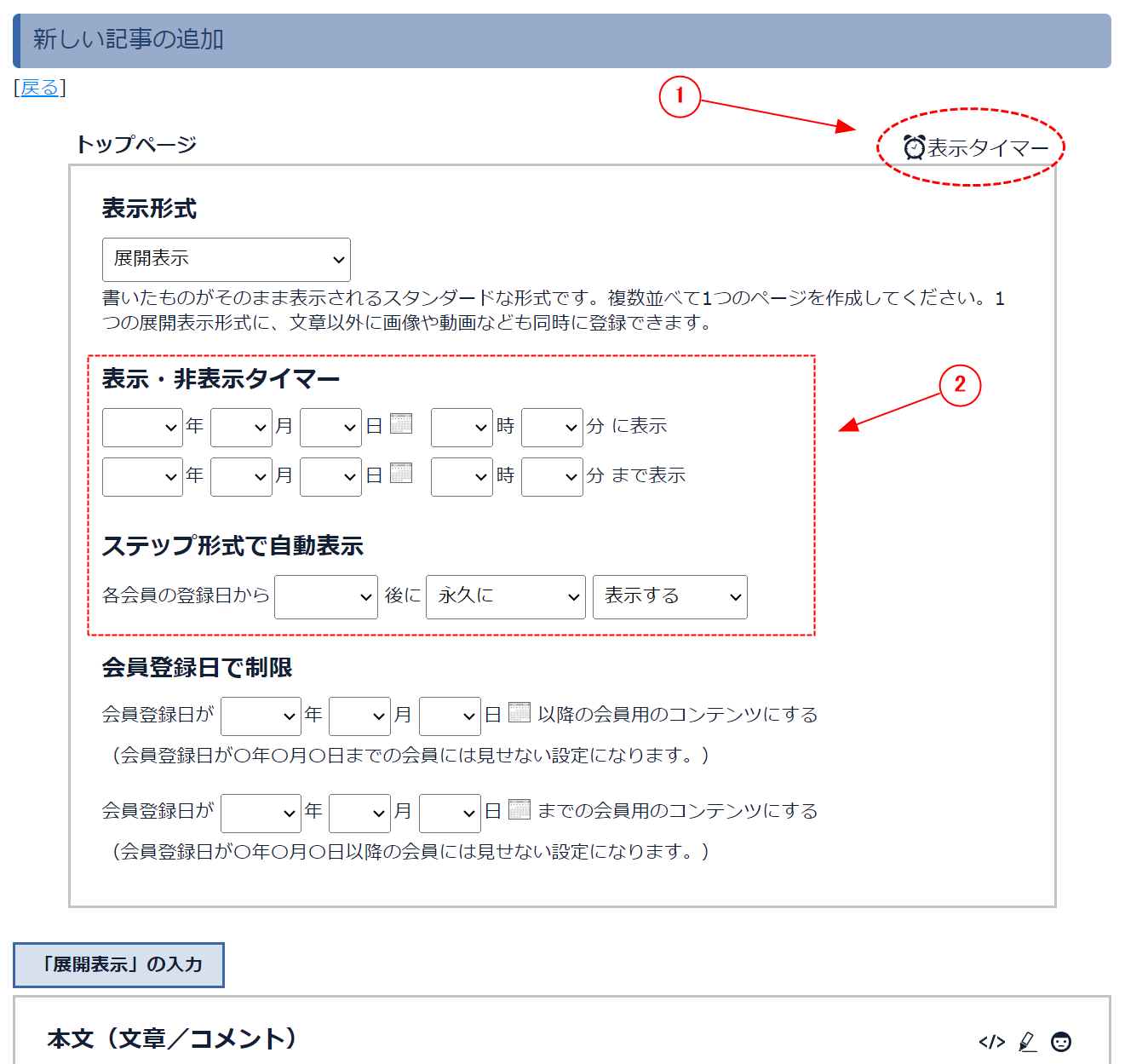
Task: Open month dropdown in 以降の会員用 row
Action: tap(360, 716)
